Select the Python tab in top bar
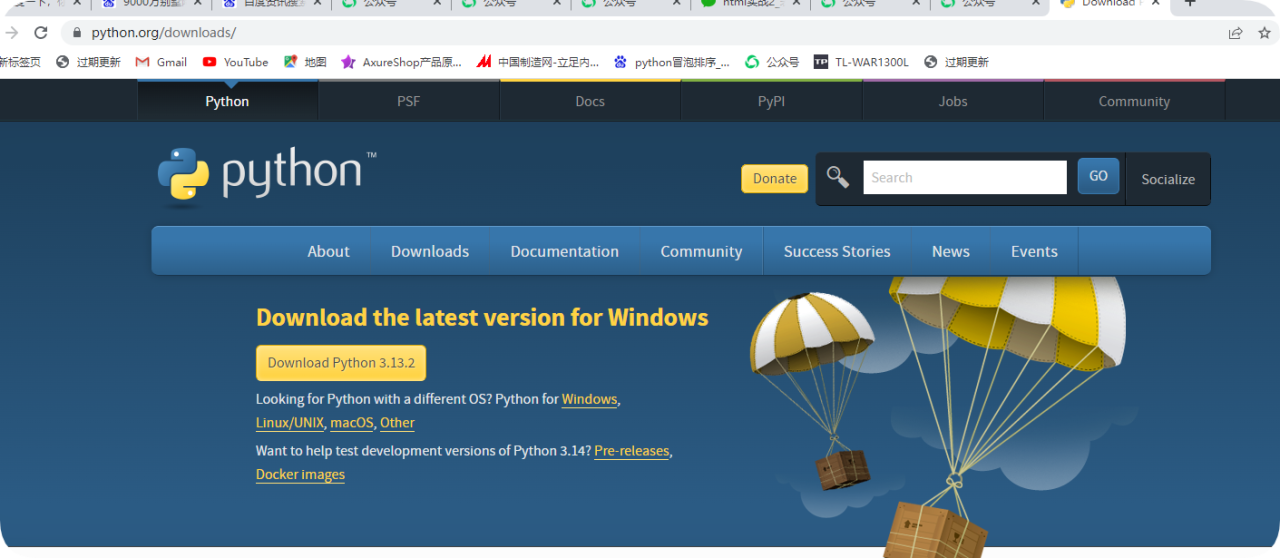This screenshot has width=1280, height=558. [227, 101]
